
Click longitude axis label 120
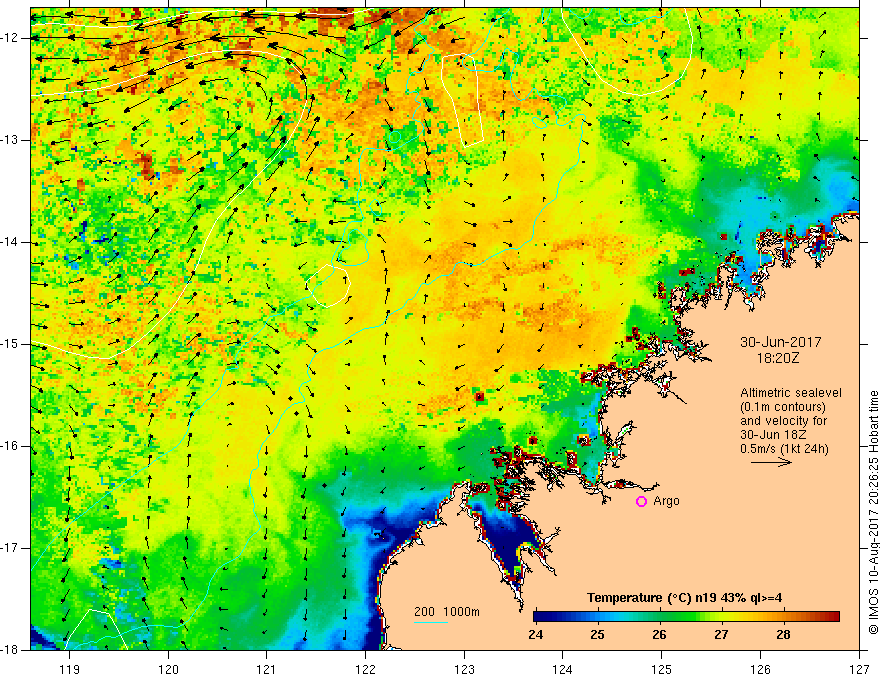pos(168,669)
